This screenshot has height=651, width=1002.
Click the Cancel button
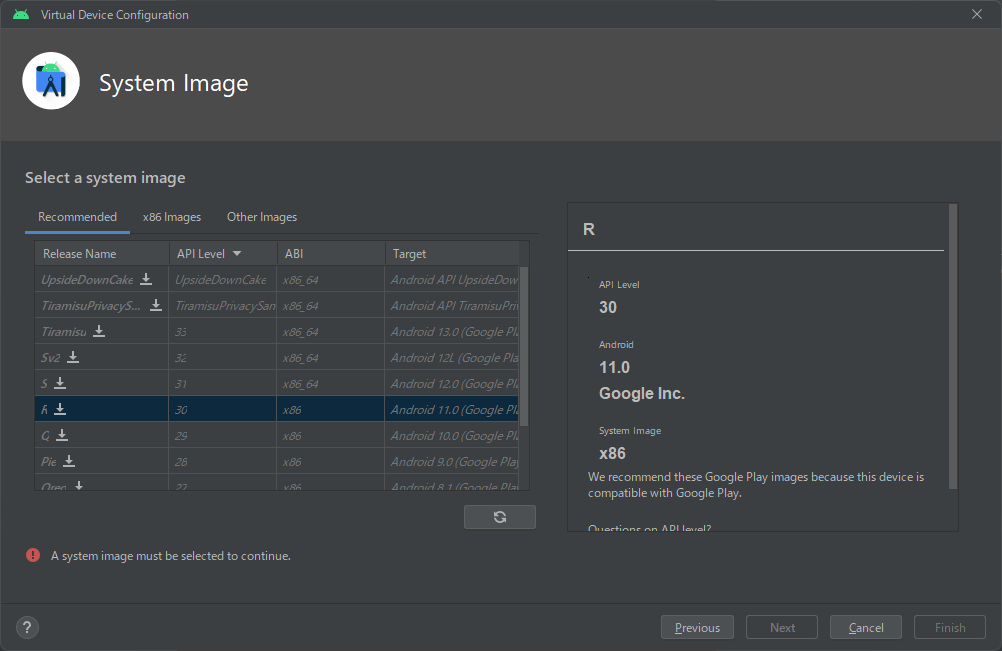point(865,627)
